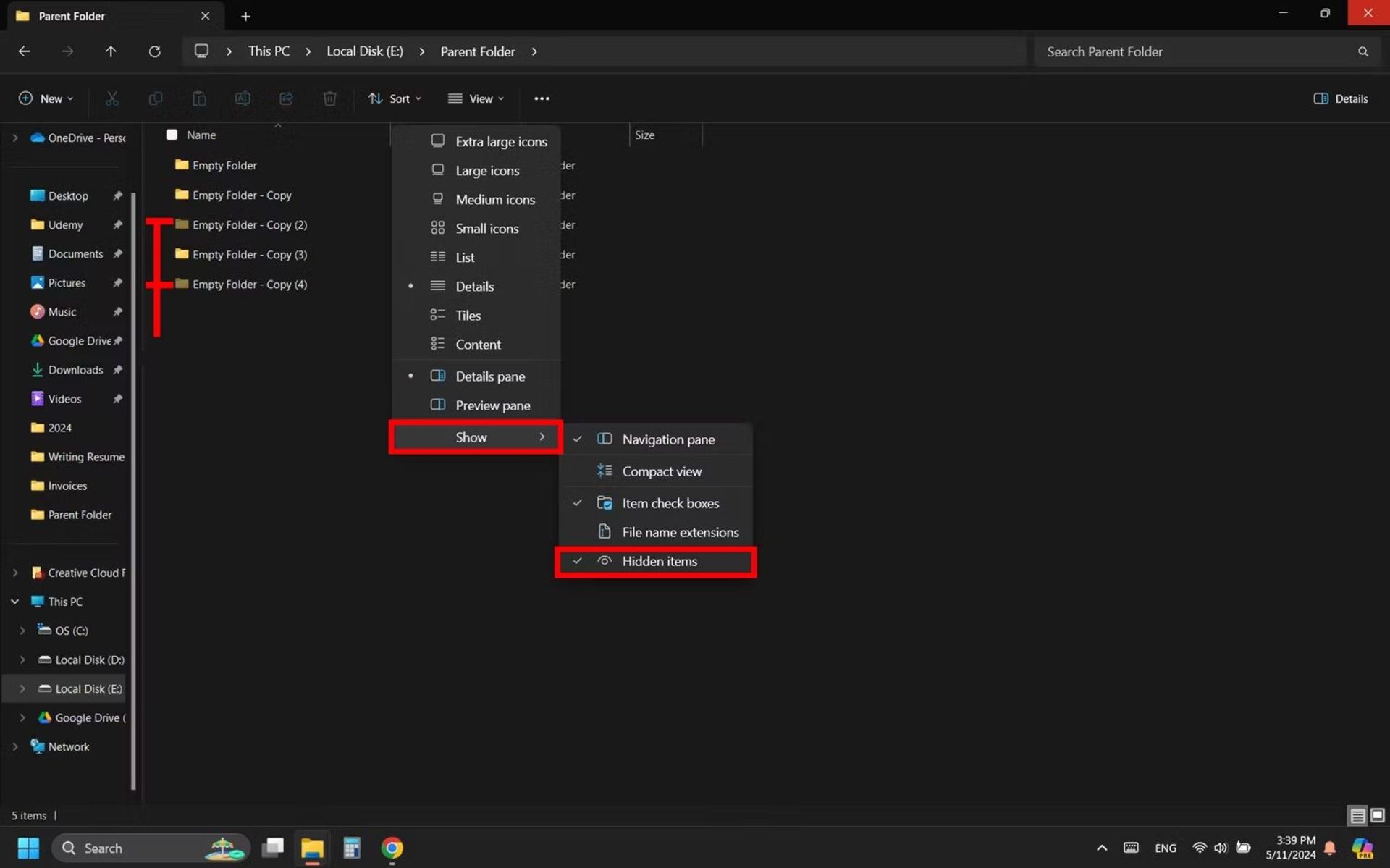Toggle Item check boxes display
The image size is (1390, 868).
click(670, 502)
